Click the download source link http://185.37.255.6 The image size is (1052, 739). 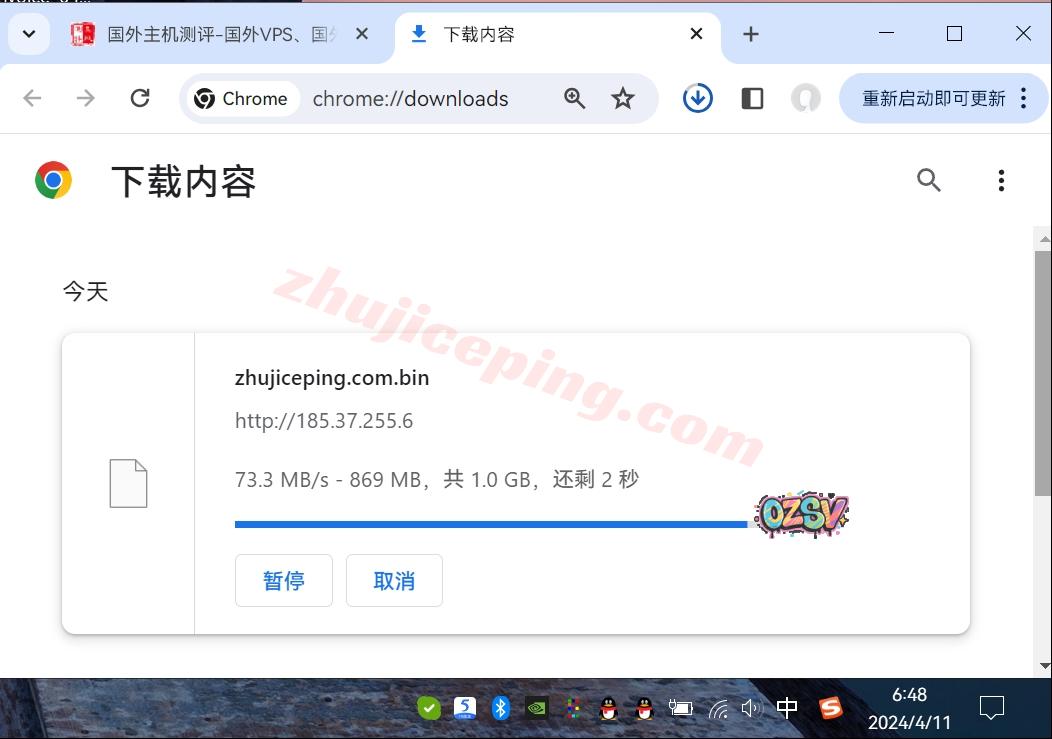324,421
